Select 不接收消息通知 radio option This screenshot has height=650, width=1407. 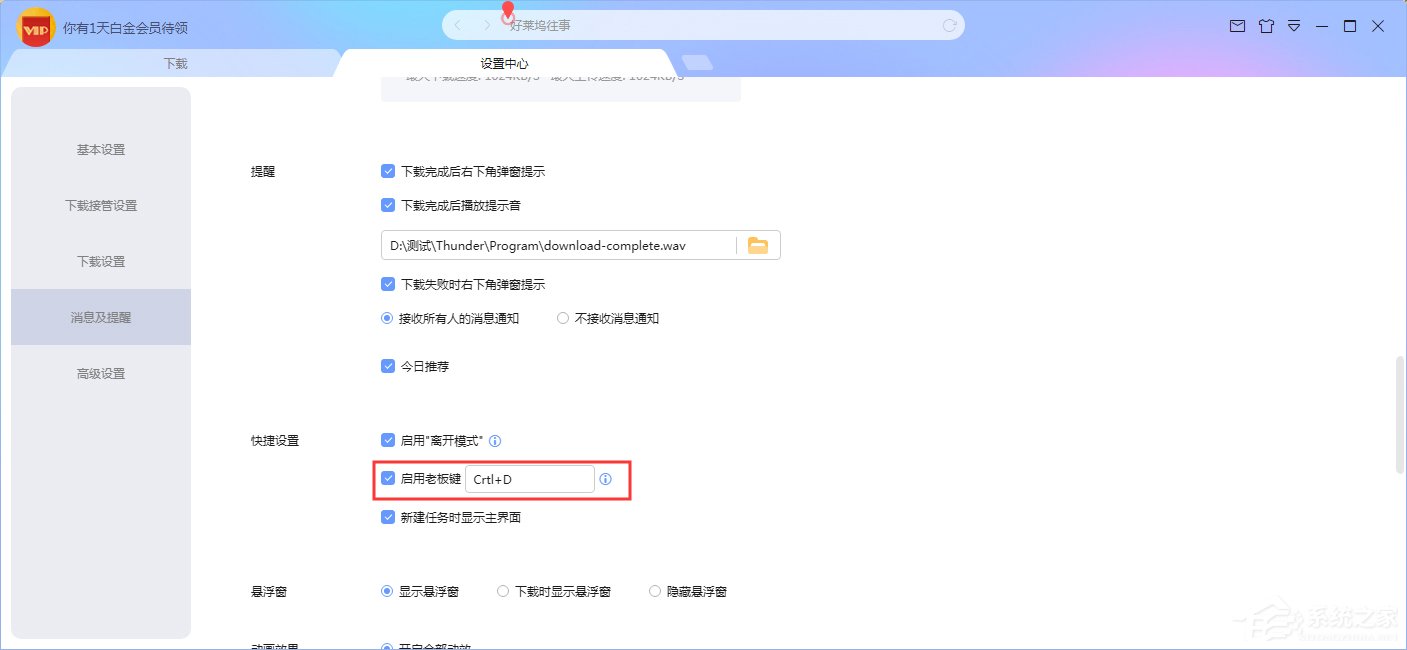[562, 318]
